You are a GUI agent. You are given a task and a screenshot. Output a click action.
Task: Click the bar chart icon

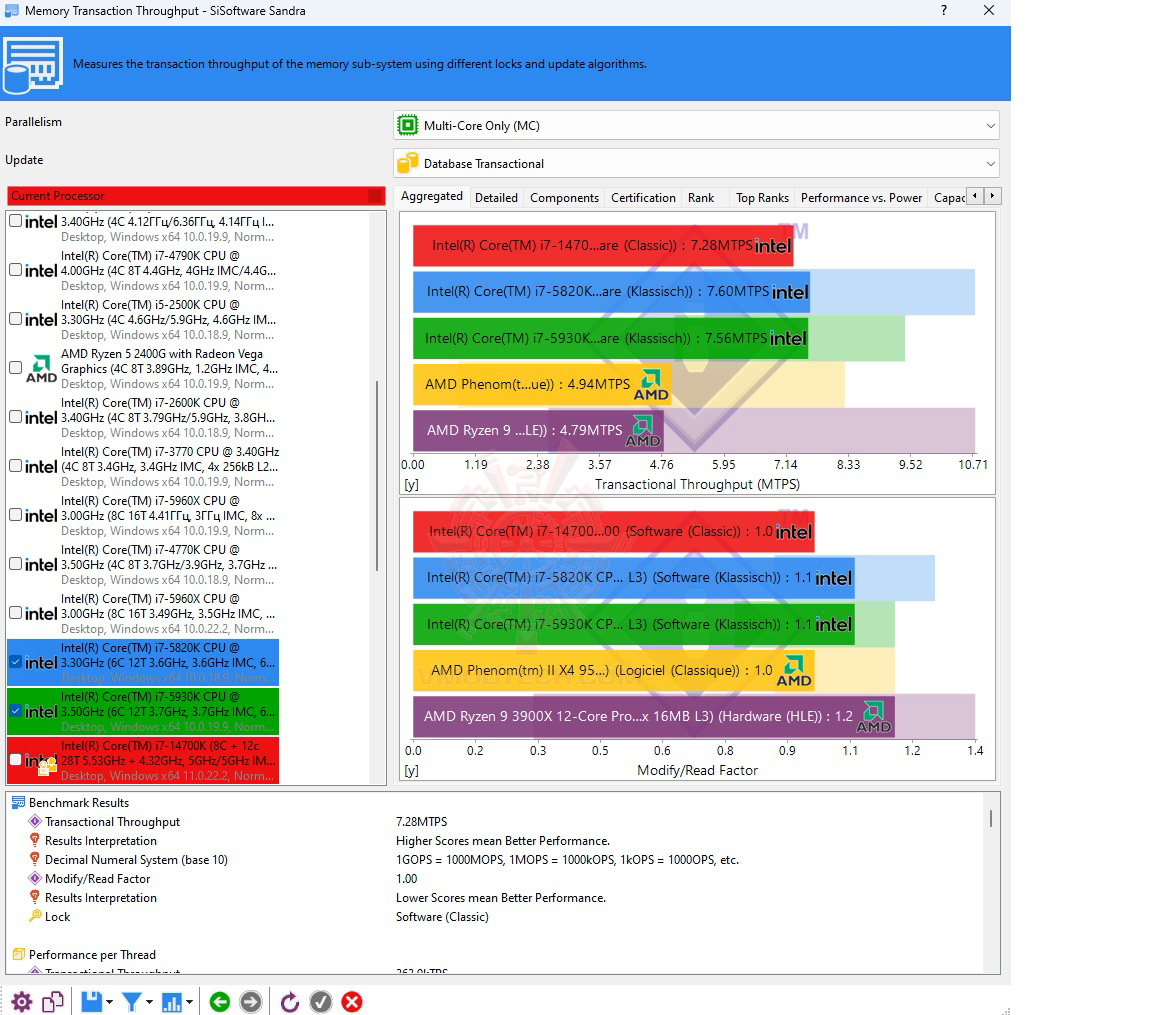click(x=172, y=1002)
